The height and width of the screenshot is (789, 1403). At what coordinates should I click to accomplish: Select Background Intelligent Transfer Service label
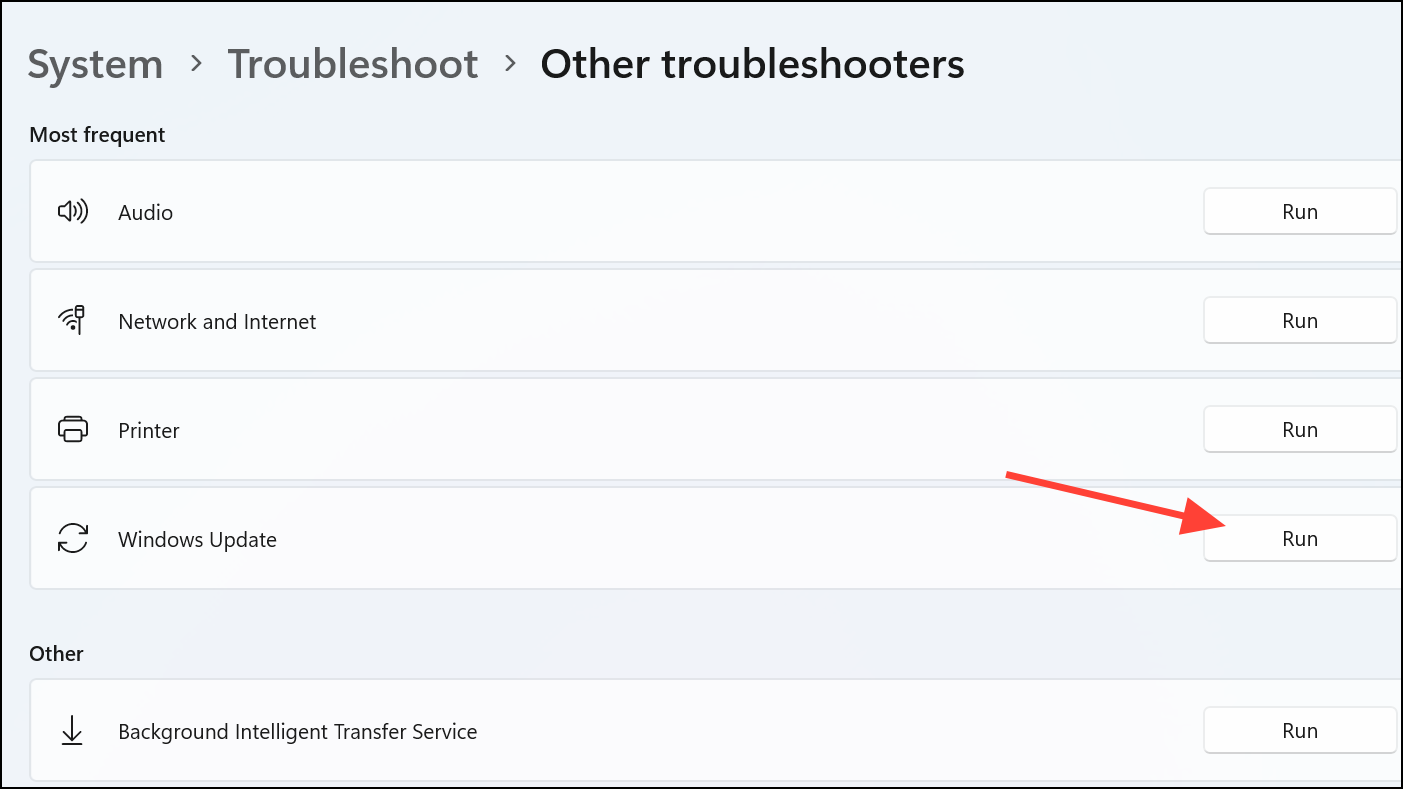(297, 731)
